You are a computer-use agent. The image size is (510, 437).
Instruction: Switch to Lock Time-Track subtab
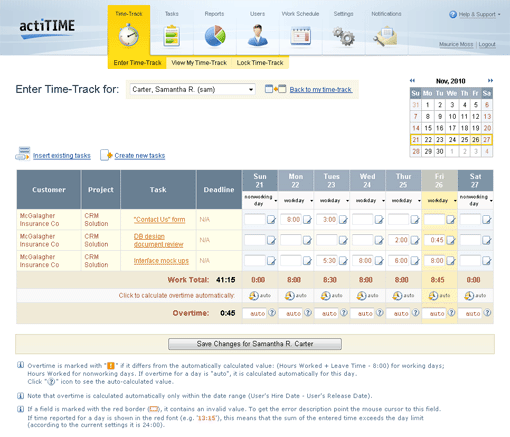pyautogui.click(x=260, y=63)
